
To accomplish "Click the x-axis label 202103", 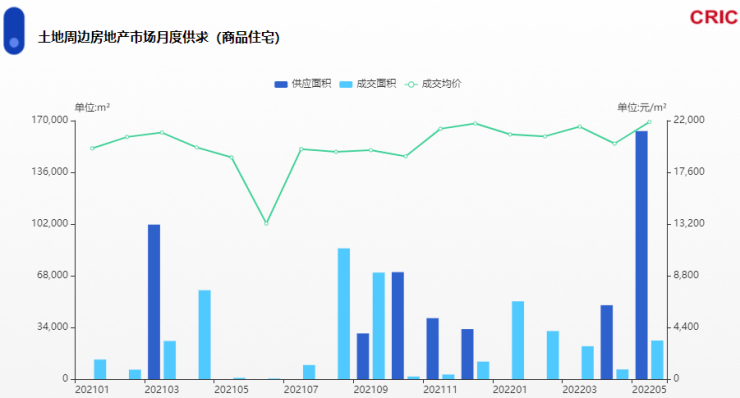I will click(x=161, y=390).
